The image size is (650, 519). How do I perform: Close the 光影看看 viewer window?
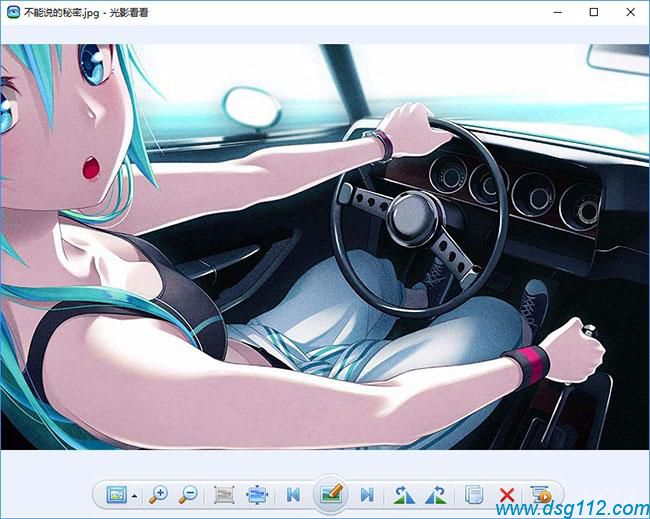point(630,12)
